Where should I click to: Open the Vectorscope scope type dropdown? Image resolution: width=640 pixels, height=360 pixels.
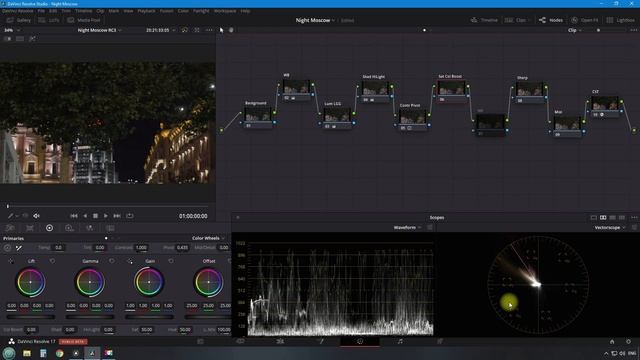click(x=610, y=227)
